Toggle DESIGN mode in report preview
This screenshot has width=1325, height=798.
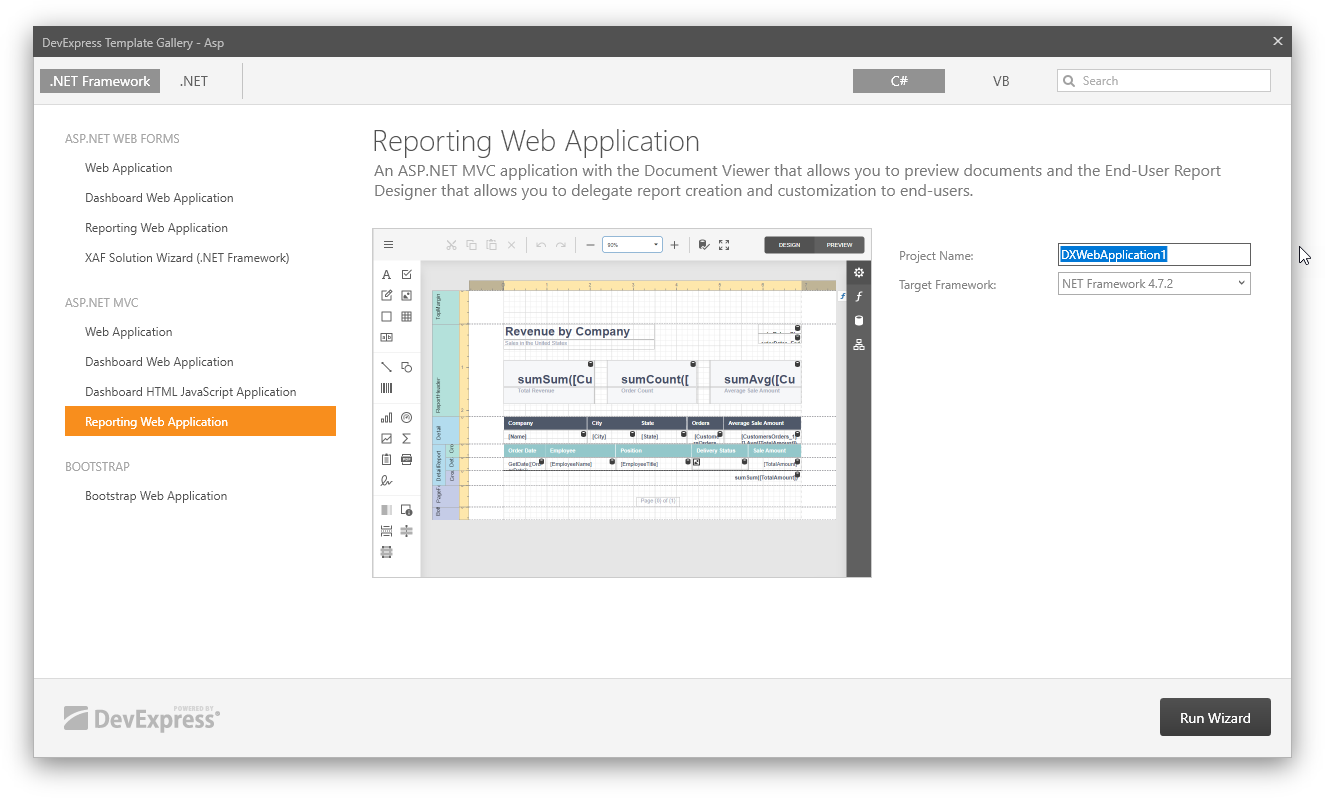[790, 245]
